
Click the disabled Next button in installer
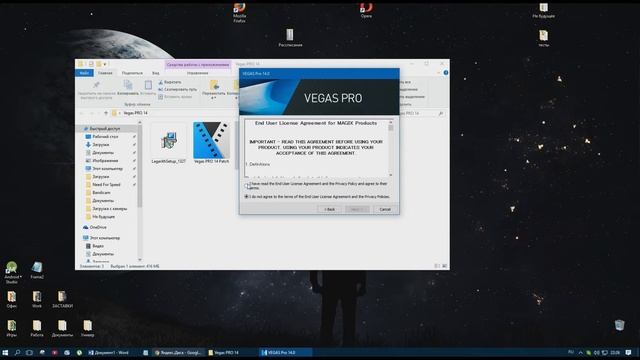point(357,209)
